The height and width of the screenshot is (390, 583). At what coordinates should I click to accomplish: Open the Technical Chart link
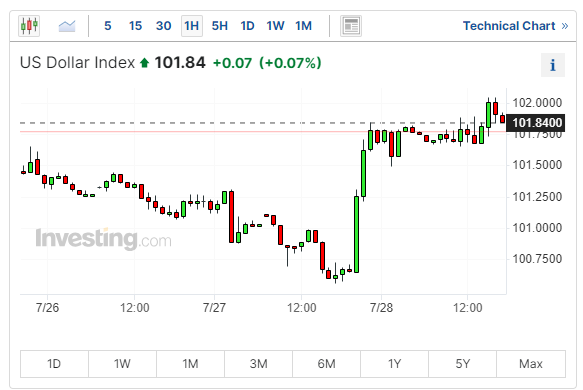click(515, 26)
